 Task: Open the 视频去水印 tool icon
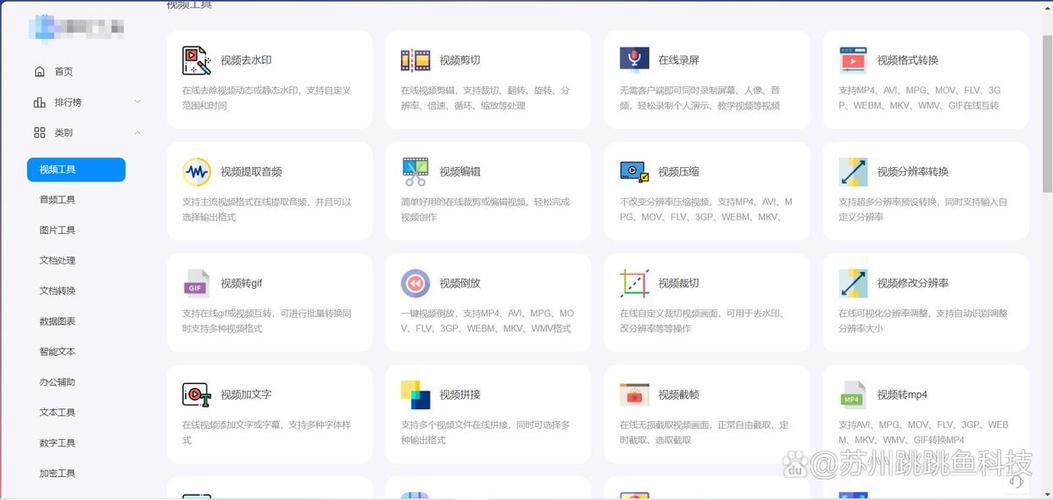pyautogui.click(x=196, y=60)
